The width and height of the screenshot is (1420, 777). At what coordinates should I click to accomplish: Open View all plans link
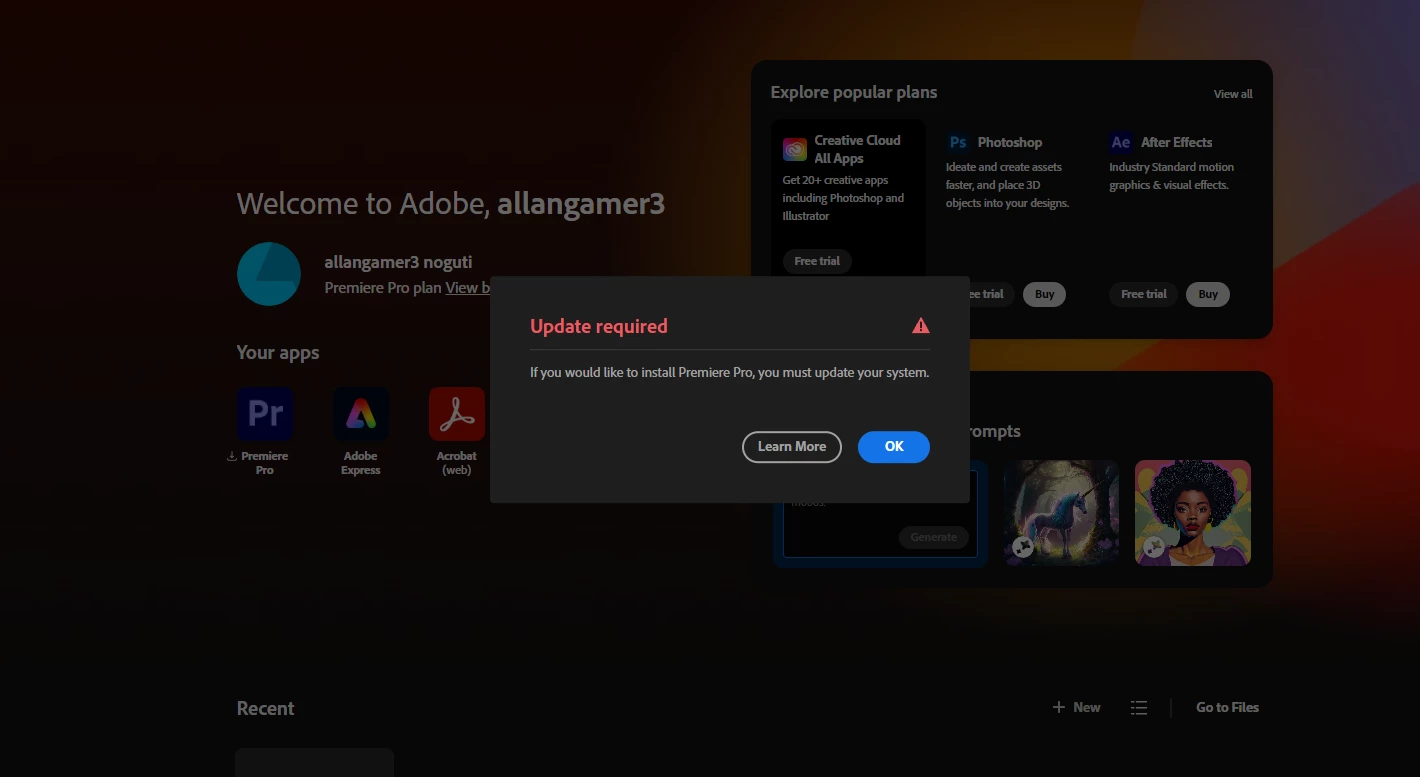1233,94
